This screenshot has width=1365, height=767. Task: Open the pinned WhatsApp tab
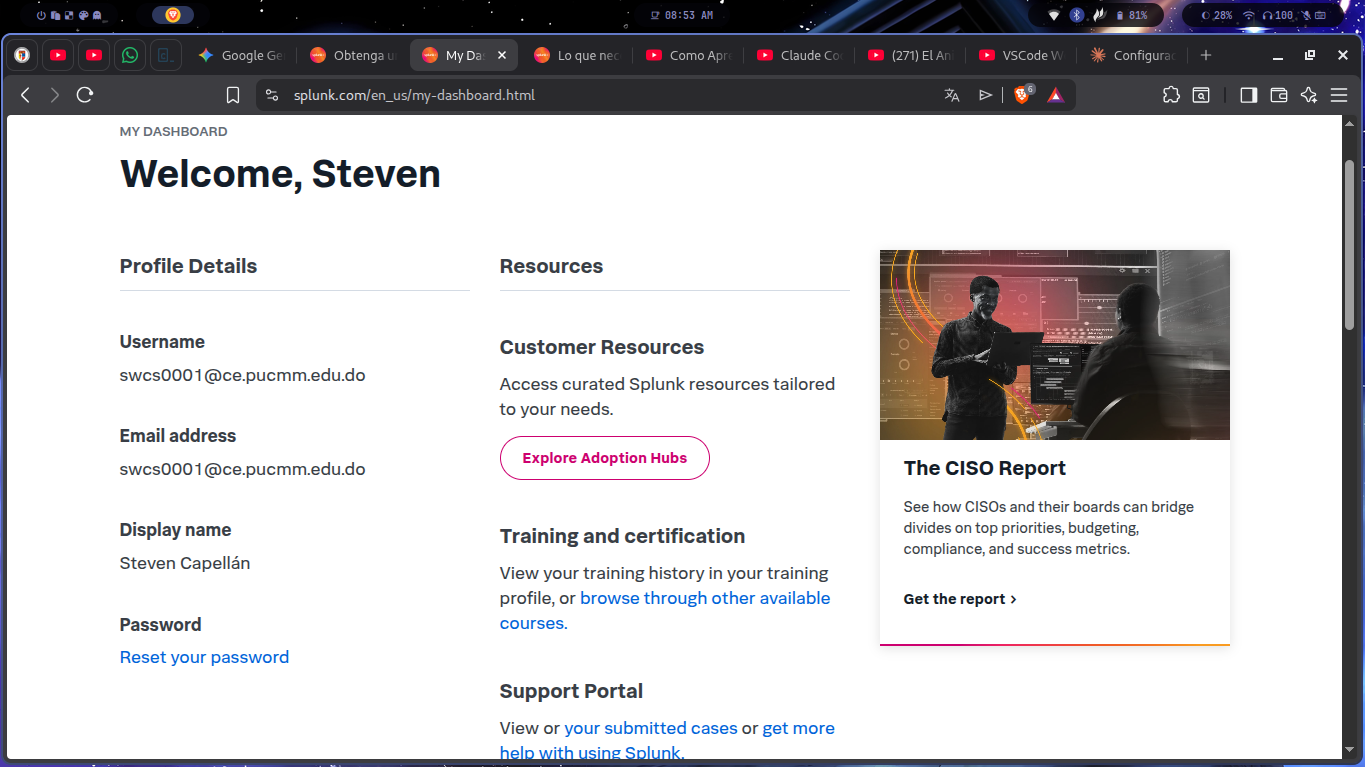coord(130,56)
